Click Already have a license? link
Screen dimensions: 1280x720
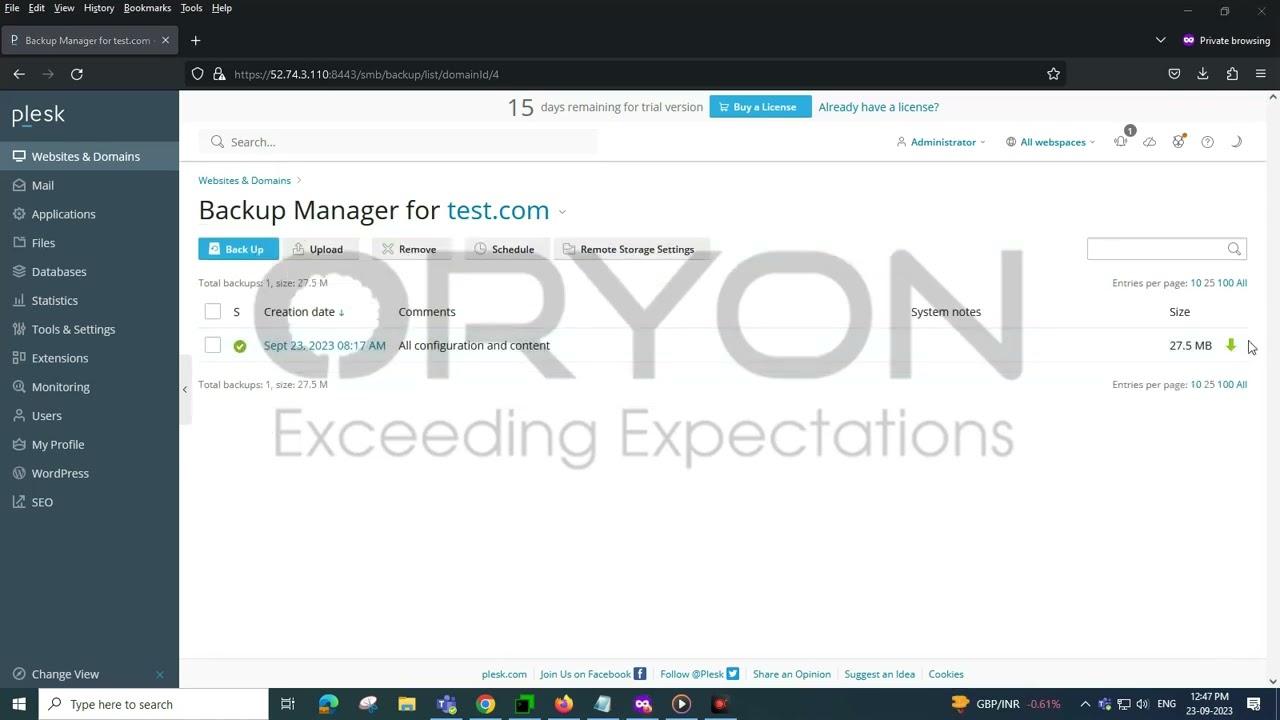(x=878, y=107)
